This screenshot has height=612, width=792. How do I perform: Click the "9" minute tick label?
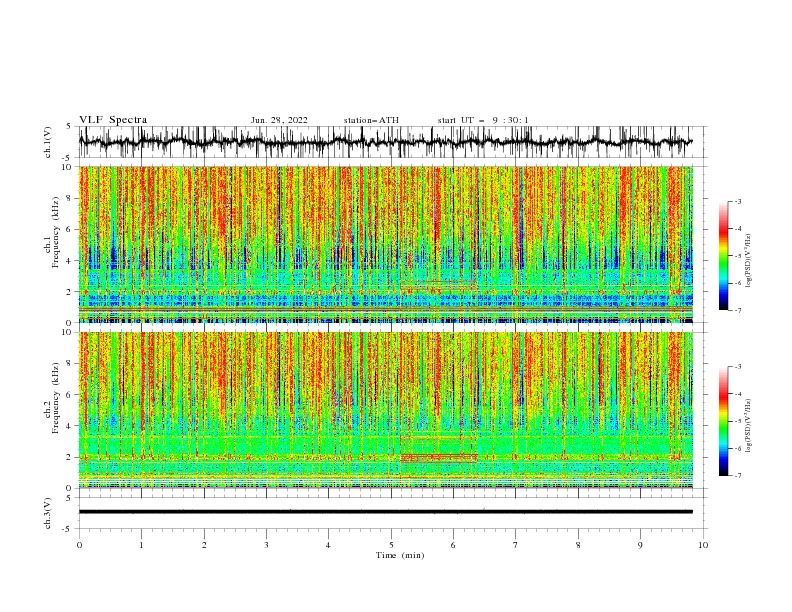tap(640, 545)
